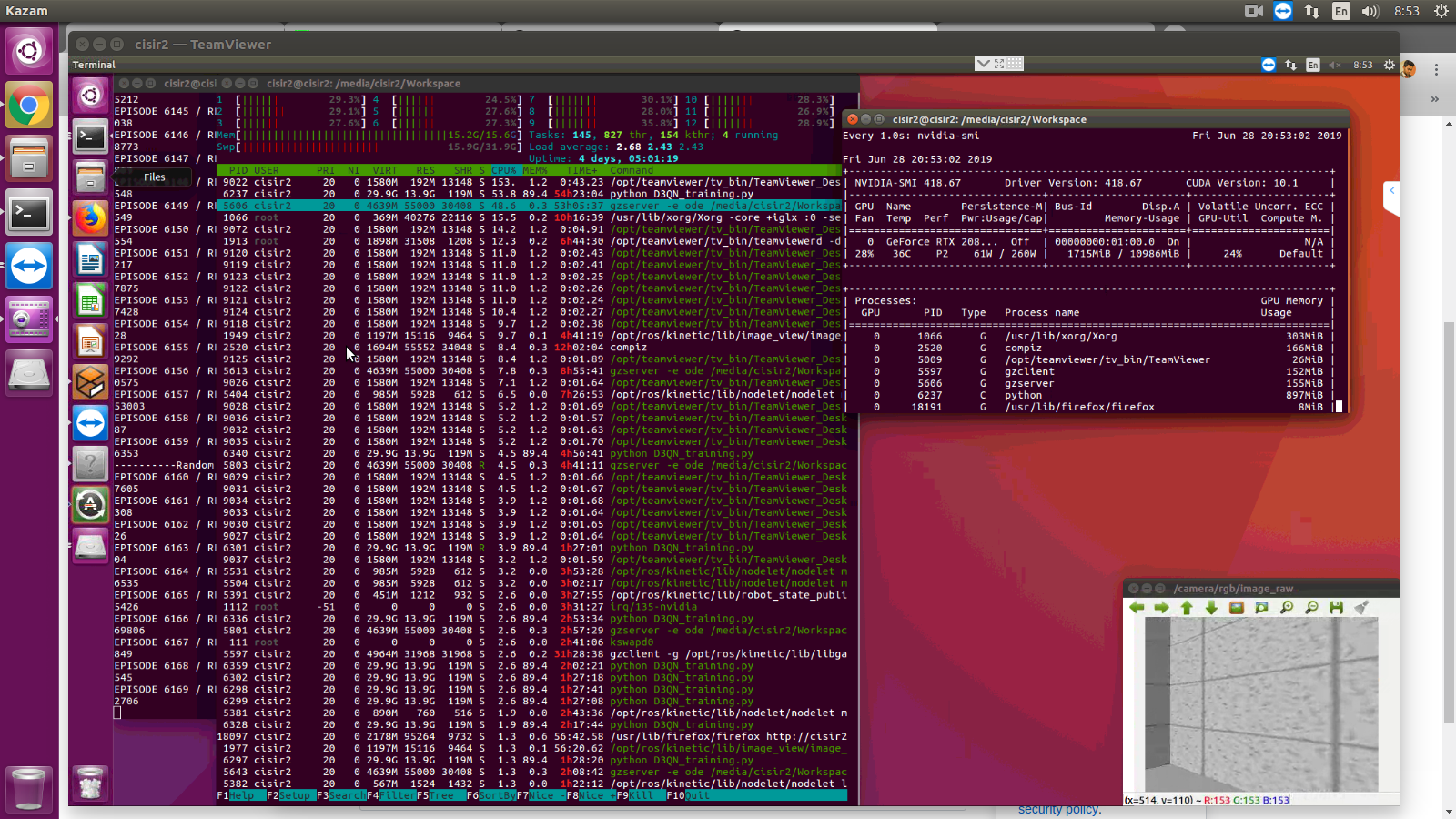
Task: Open Firefox in the remote launcher
Action: coord(90,218)
